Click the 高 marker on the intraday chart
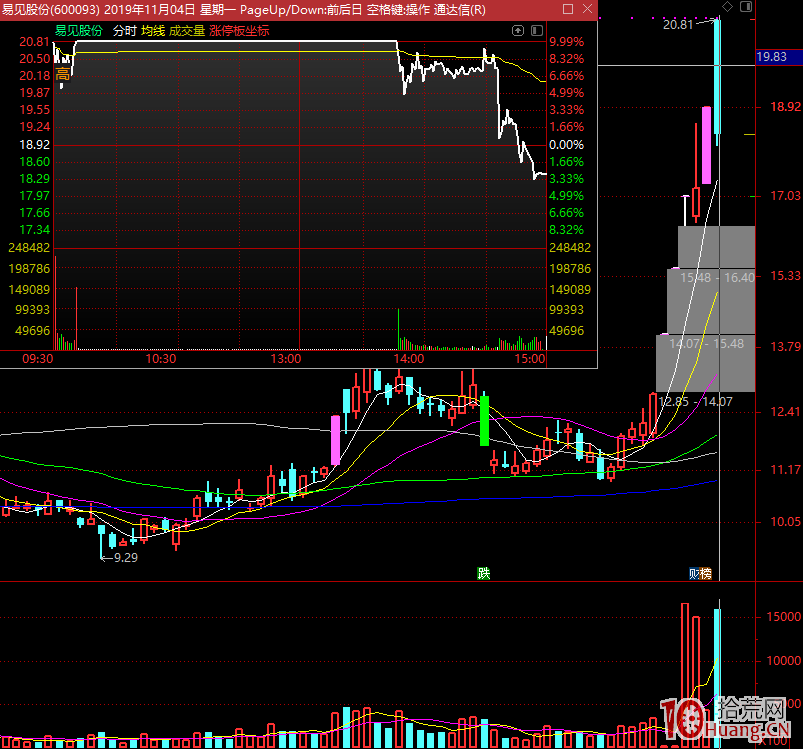Image resolution: width=803 pixels, height=749 pixels. point(62,74)
